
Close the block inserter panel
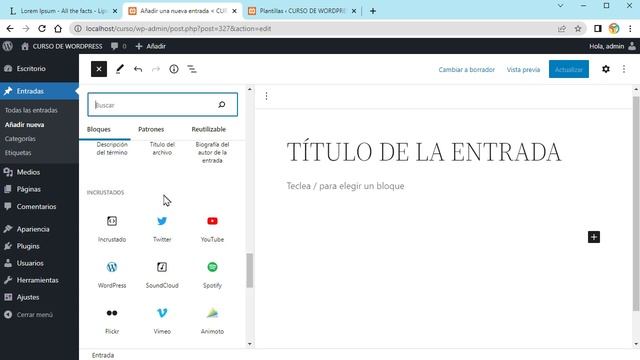pos(99,69)
